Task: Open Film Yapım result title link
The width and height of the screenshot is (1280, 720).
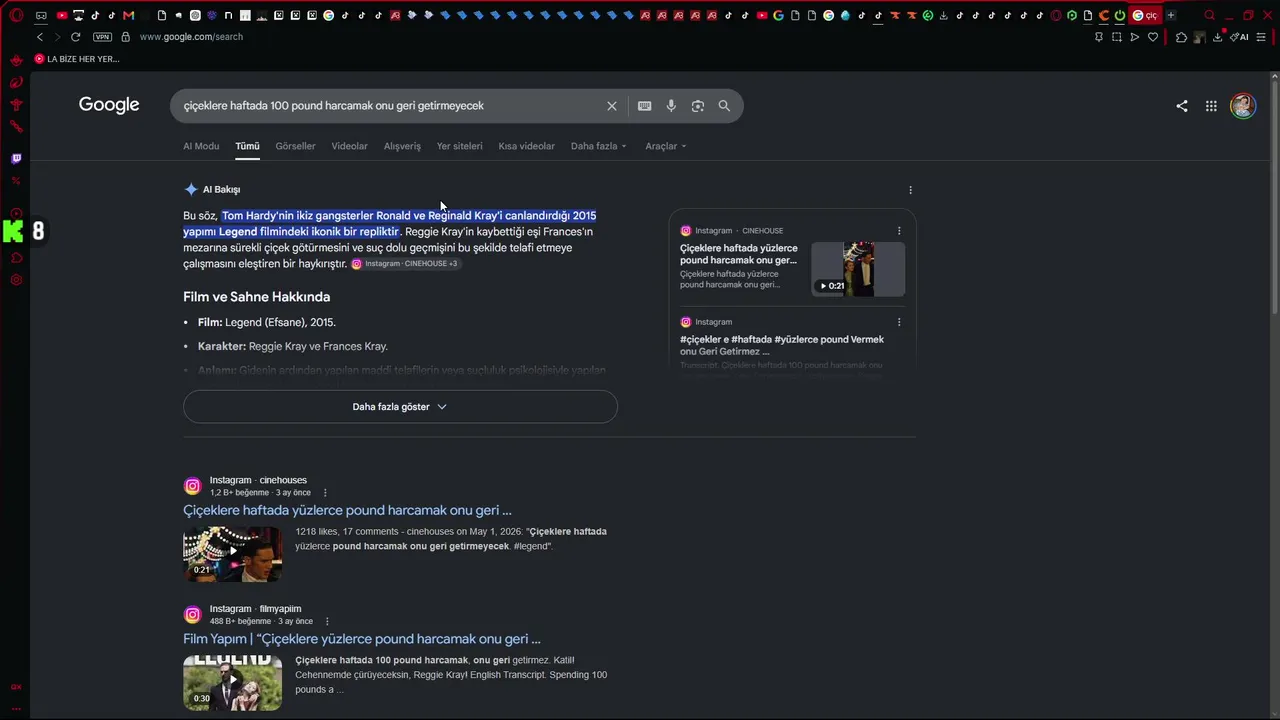Action: [362, 639]
